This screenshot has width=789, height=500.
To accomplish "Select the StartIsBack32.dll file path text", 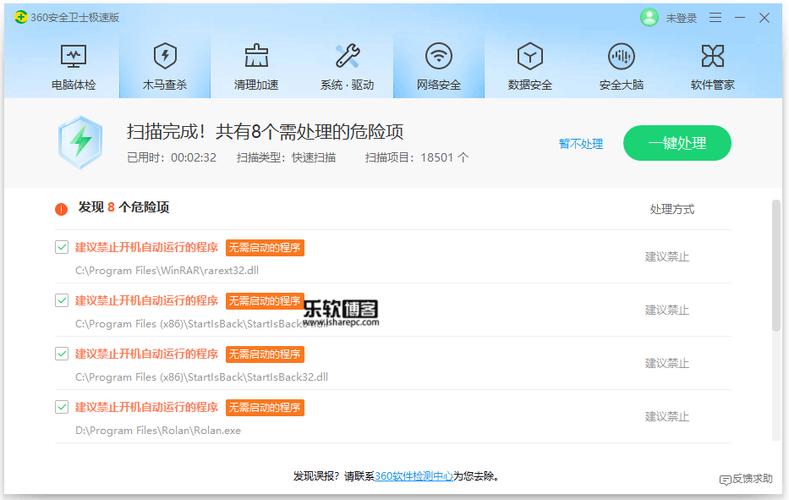I will point(201,377).
